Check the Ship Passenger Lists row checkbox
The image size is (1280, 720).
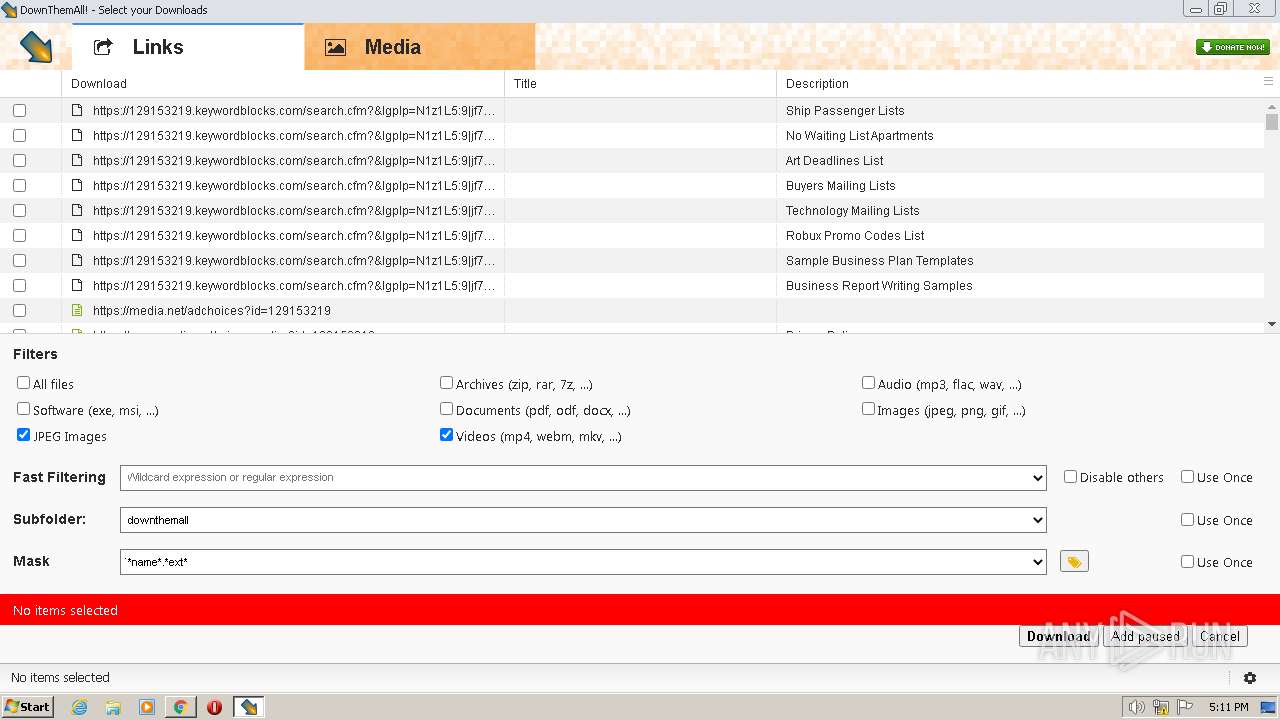click(x=19, y=110)
